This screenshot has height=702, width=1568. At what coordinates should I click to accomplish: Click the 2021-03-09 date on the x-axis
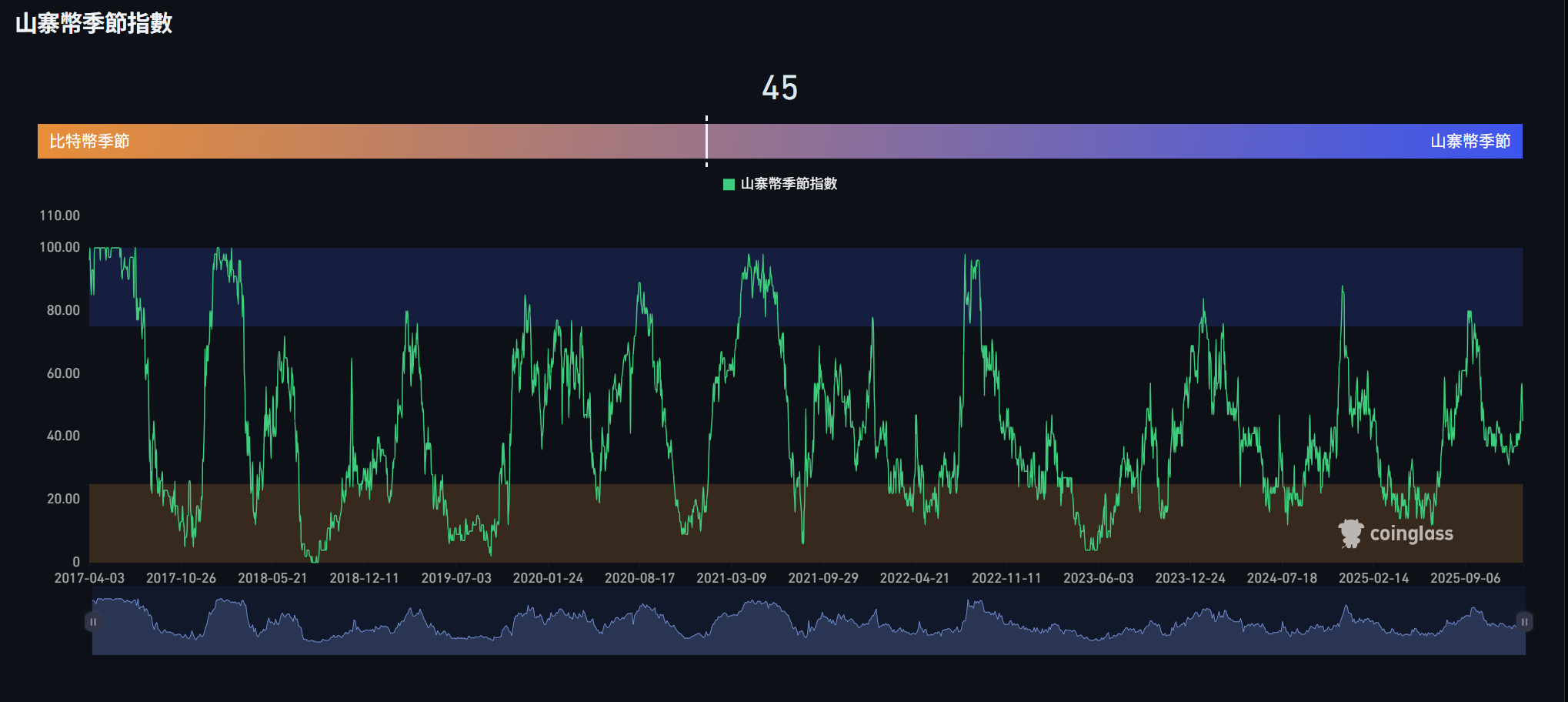point(731,578)
